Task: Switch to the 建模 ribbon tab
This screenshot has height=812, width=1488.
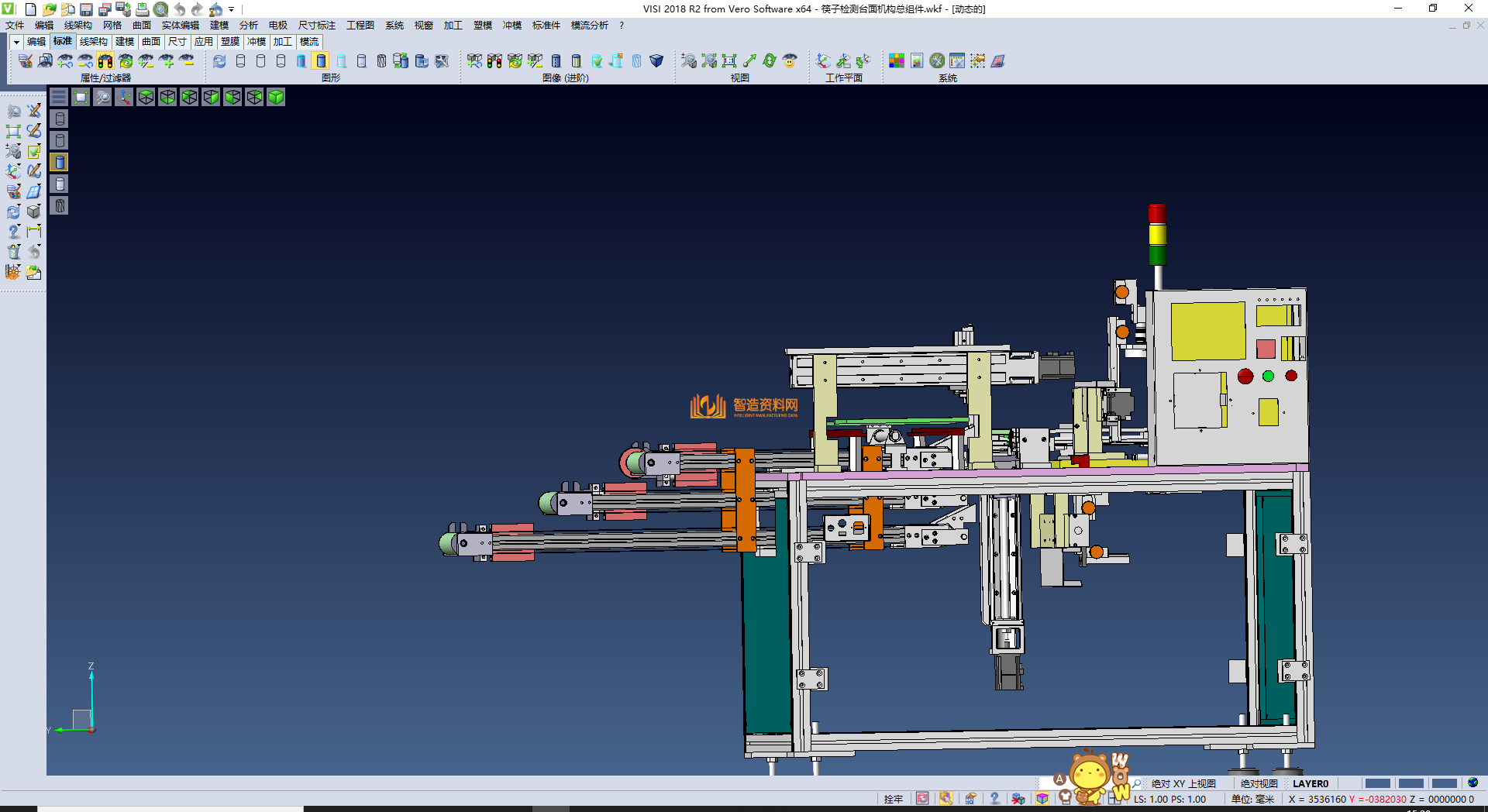Action: (124, 42)
